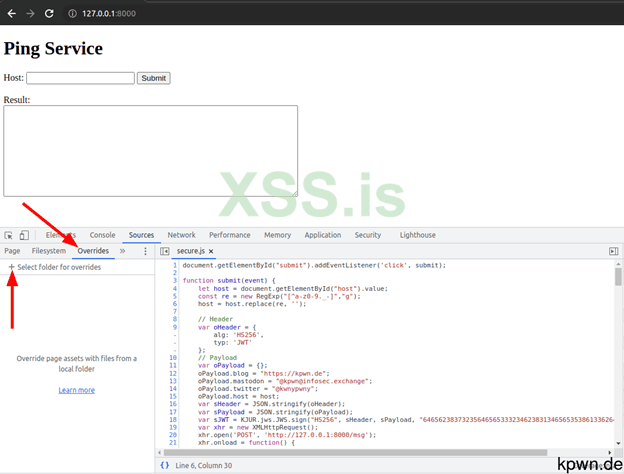Hide the navigator sidebar

[165, 251]
